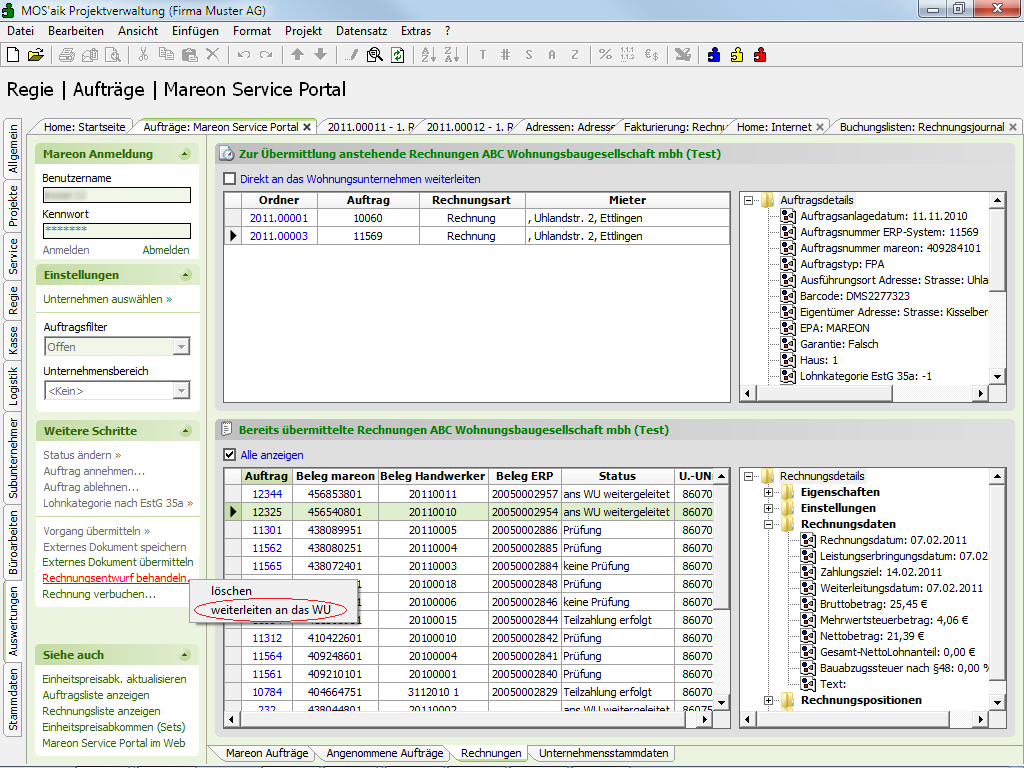Click the search binoculars toolbar icon
Image resolution: width=1024 pixels, height=768 pixels.
374,56
